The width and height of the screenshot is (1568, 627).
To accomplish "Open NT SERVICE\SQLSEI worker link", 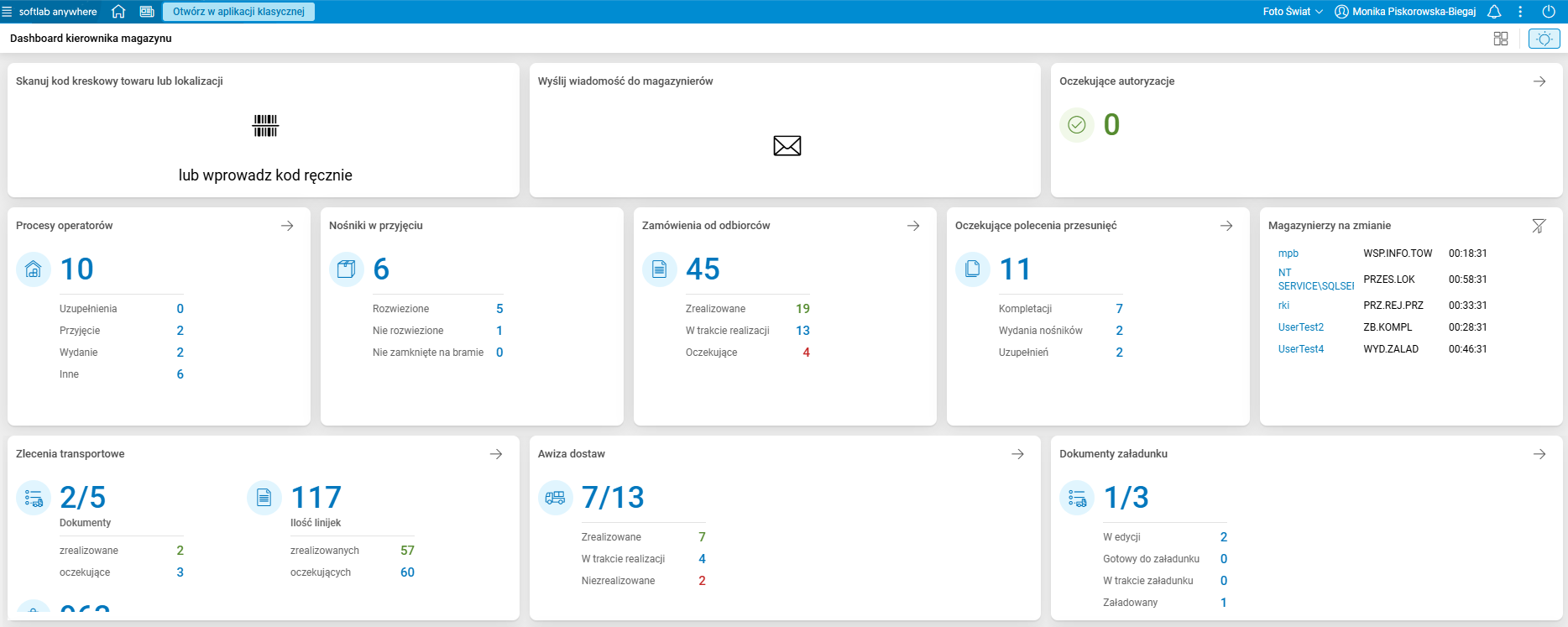I will tap(1316, 280).
